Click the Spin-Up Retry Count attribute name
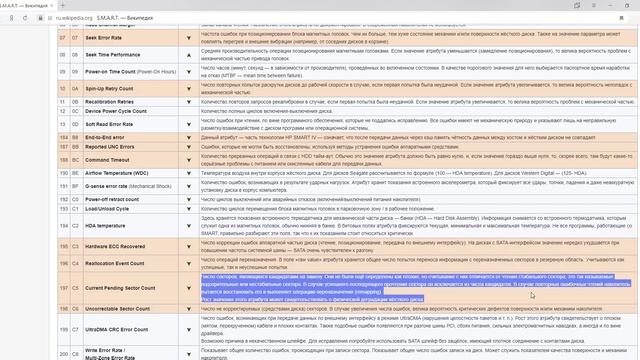Image resolution: width=640 pixels, height=360 pixels. (109, 89)
